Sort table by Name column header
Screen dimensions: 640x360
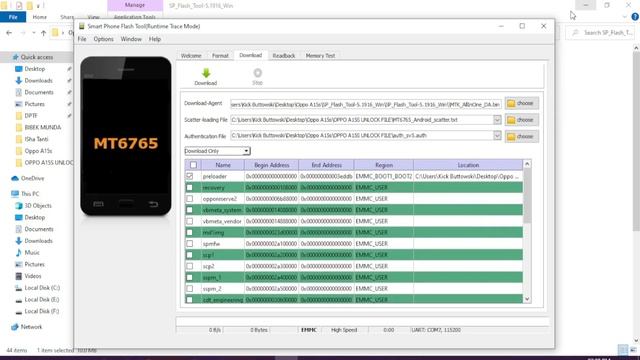click(223, 165)
